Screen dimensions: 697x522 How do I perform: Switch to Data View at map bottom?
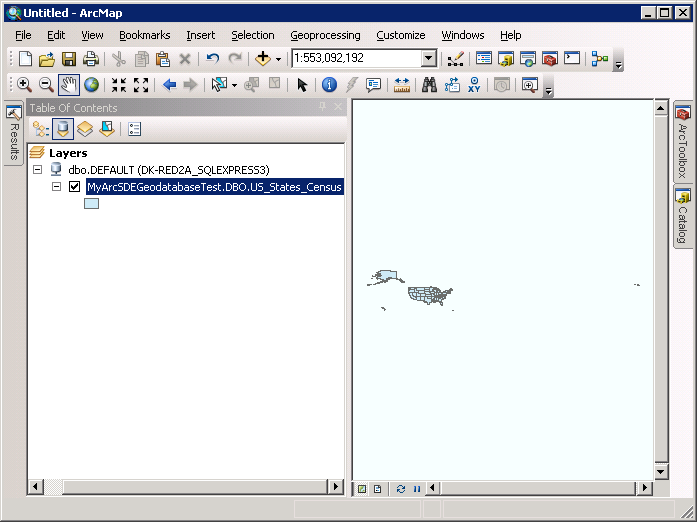point(362,489)
